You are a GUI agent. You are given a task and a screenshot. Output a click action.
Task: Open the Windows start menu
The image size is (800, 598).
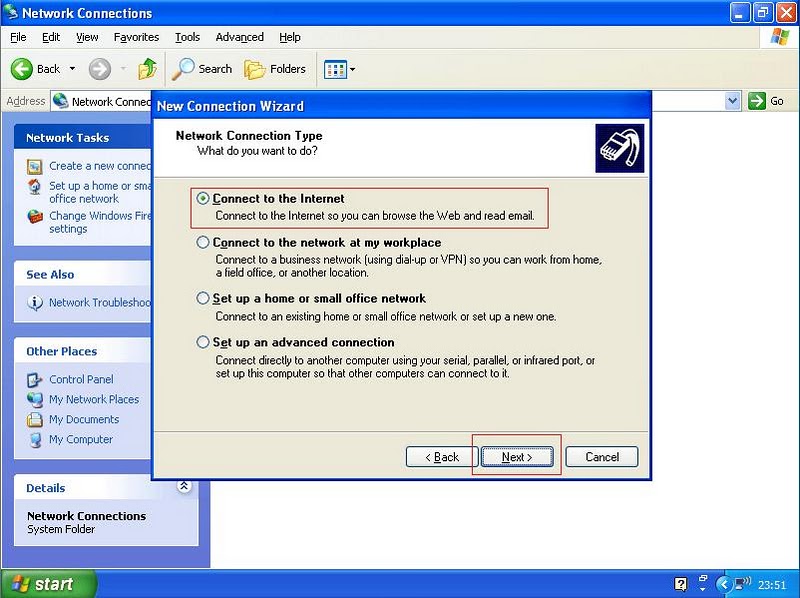coord(48,584)
